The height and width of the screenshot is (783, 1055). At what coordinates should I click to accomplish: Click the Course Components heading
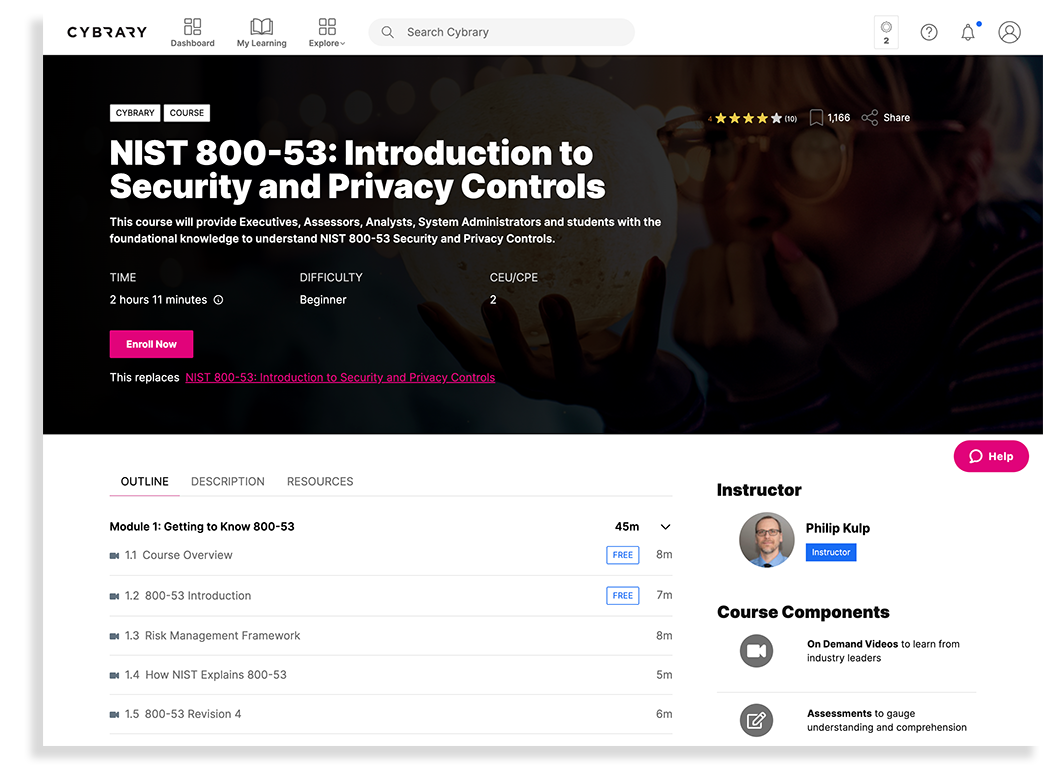tap(803, 612)
